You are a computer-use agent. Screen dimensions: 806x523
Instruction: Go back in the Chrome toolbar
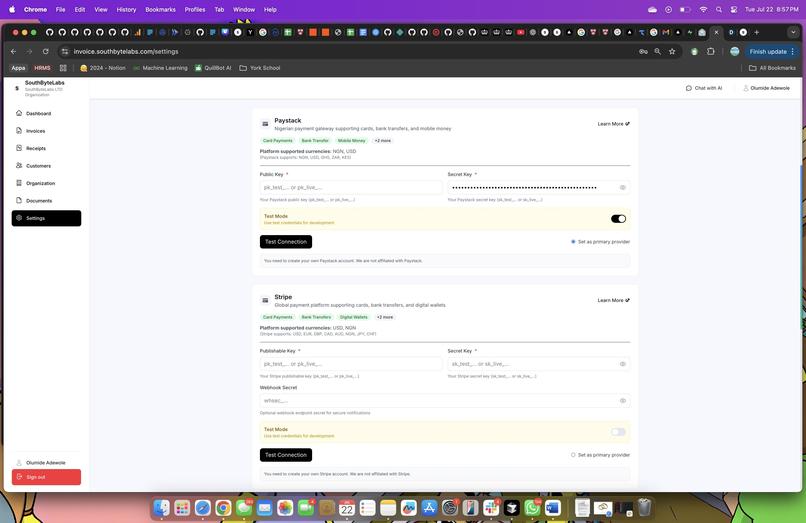tap(13, 51)
